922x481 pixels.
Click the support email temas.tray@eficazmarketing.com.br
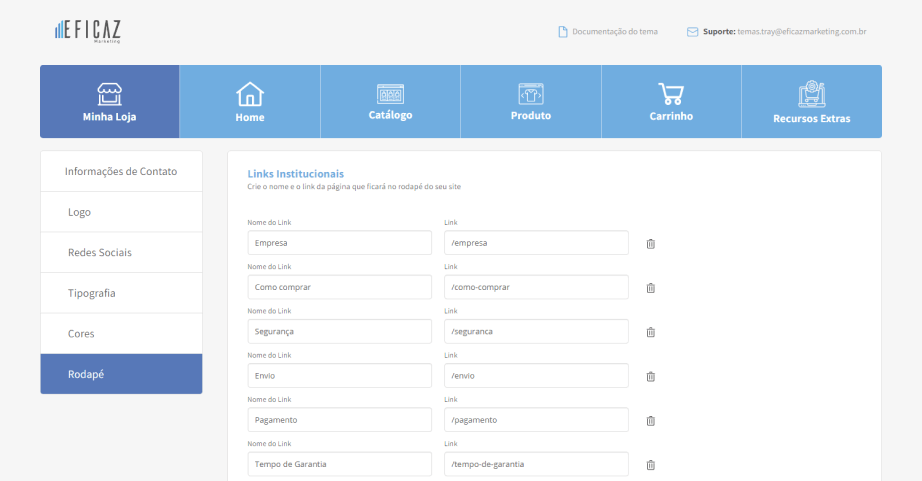(x=802, y=32)
